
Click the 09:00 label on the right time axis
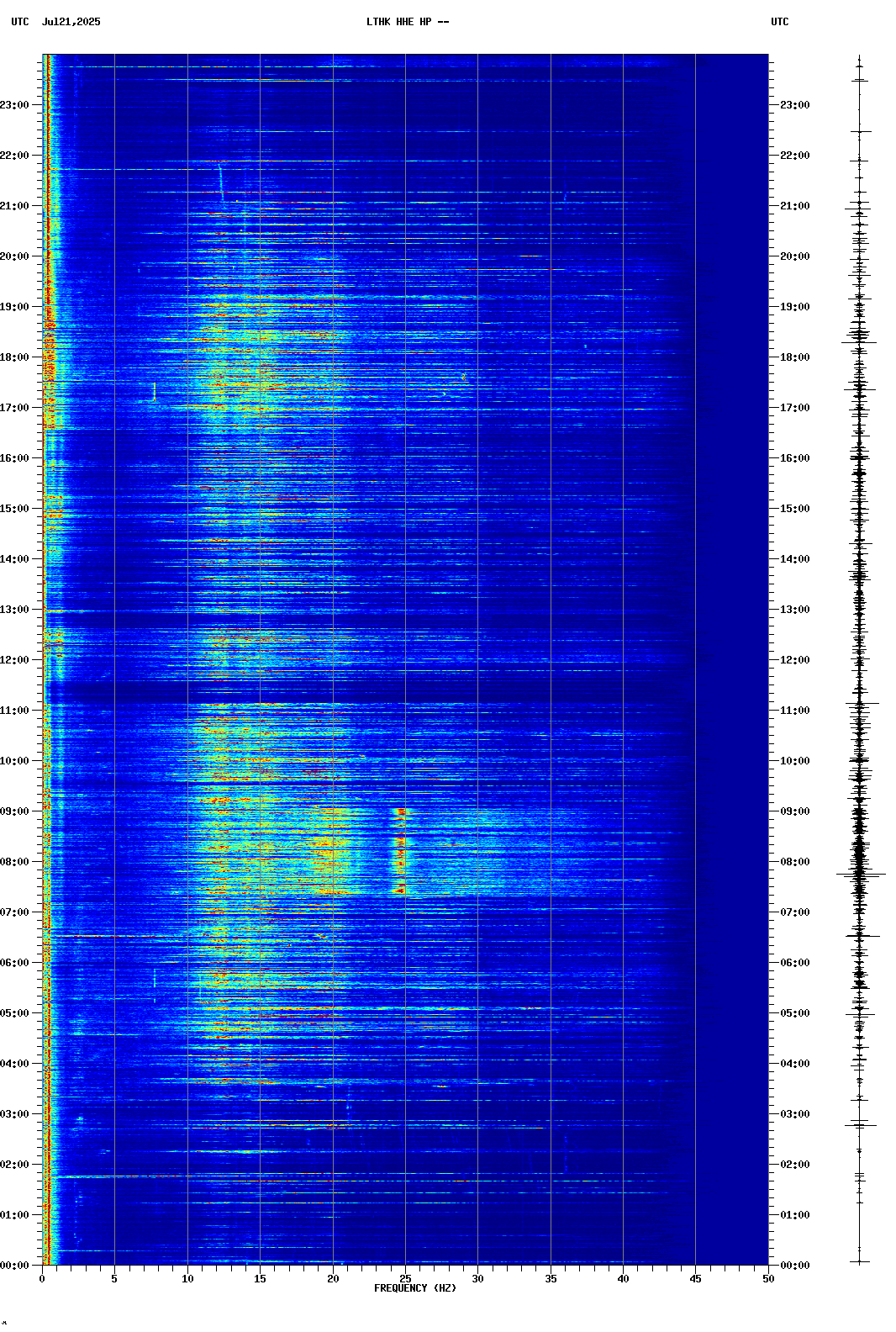pos(795,811)
